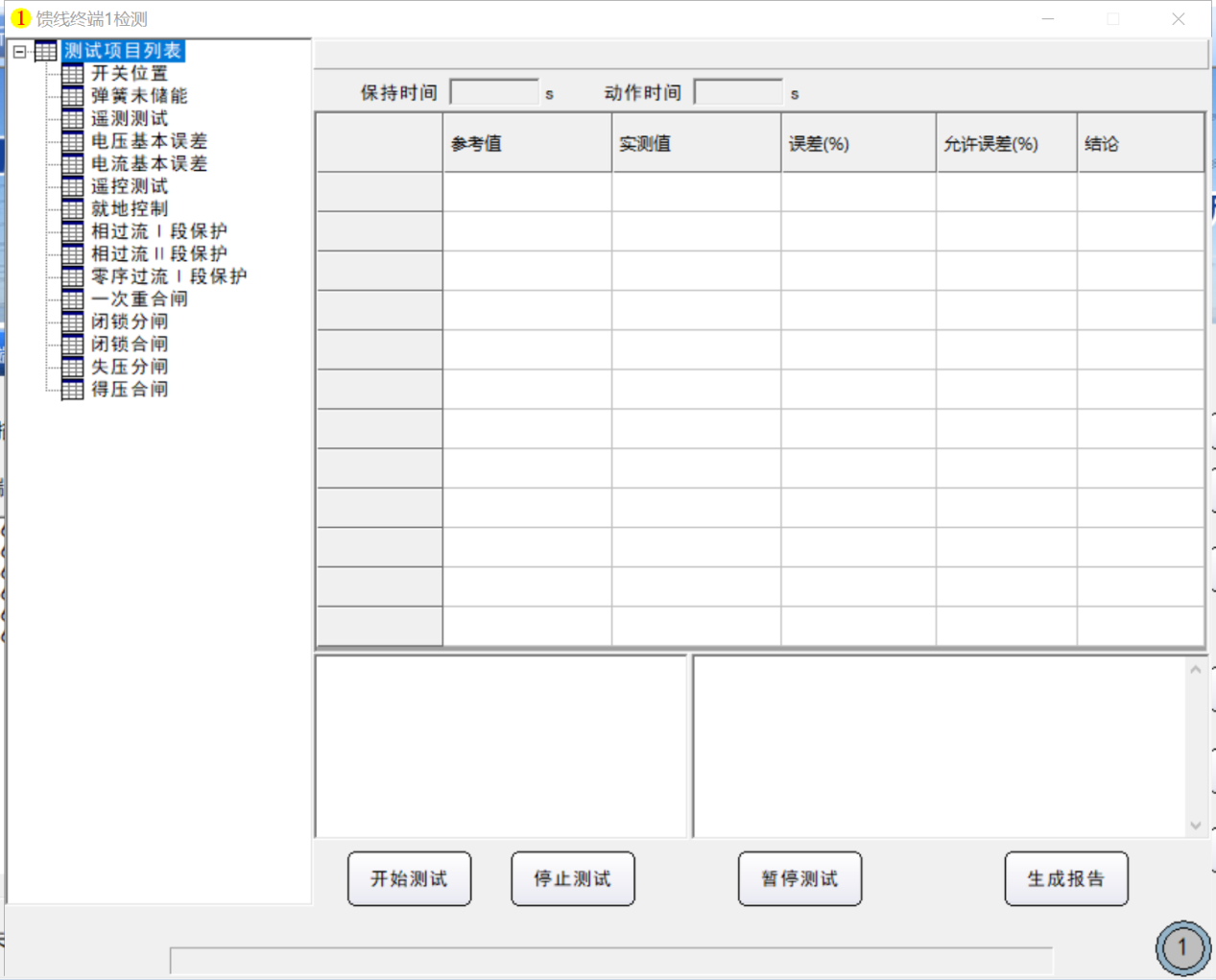This screenshot has height=980, width=1216.
Task: Select 闭锁分闸 in the test list
Action: pos(130,322)
